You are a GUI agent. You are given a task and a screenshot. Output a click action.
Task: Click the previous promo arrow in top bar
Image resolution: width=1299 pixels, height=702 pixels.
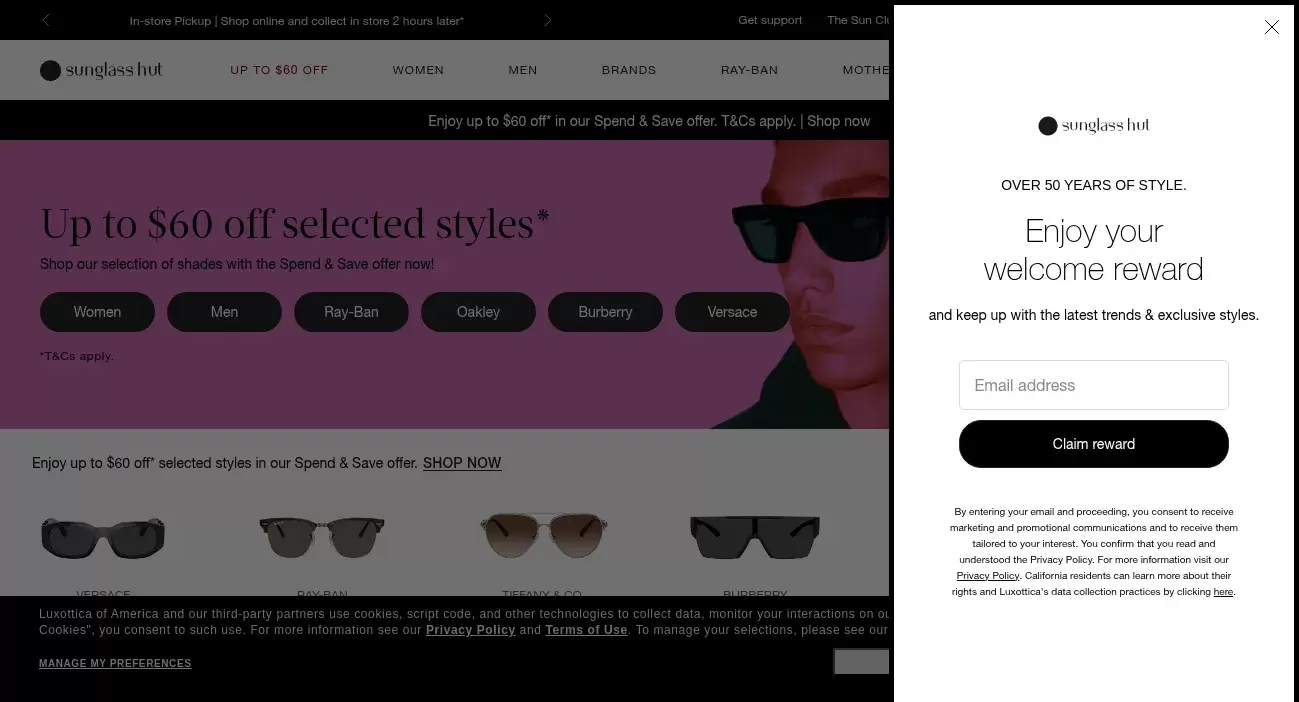click(x=46, y=20)
